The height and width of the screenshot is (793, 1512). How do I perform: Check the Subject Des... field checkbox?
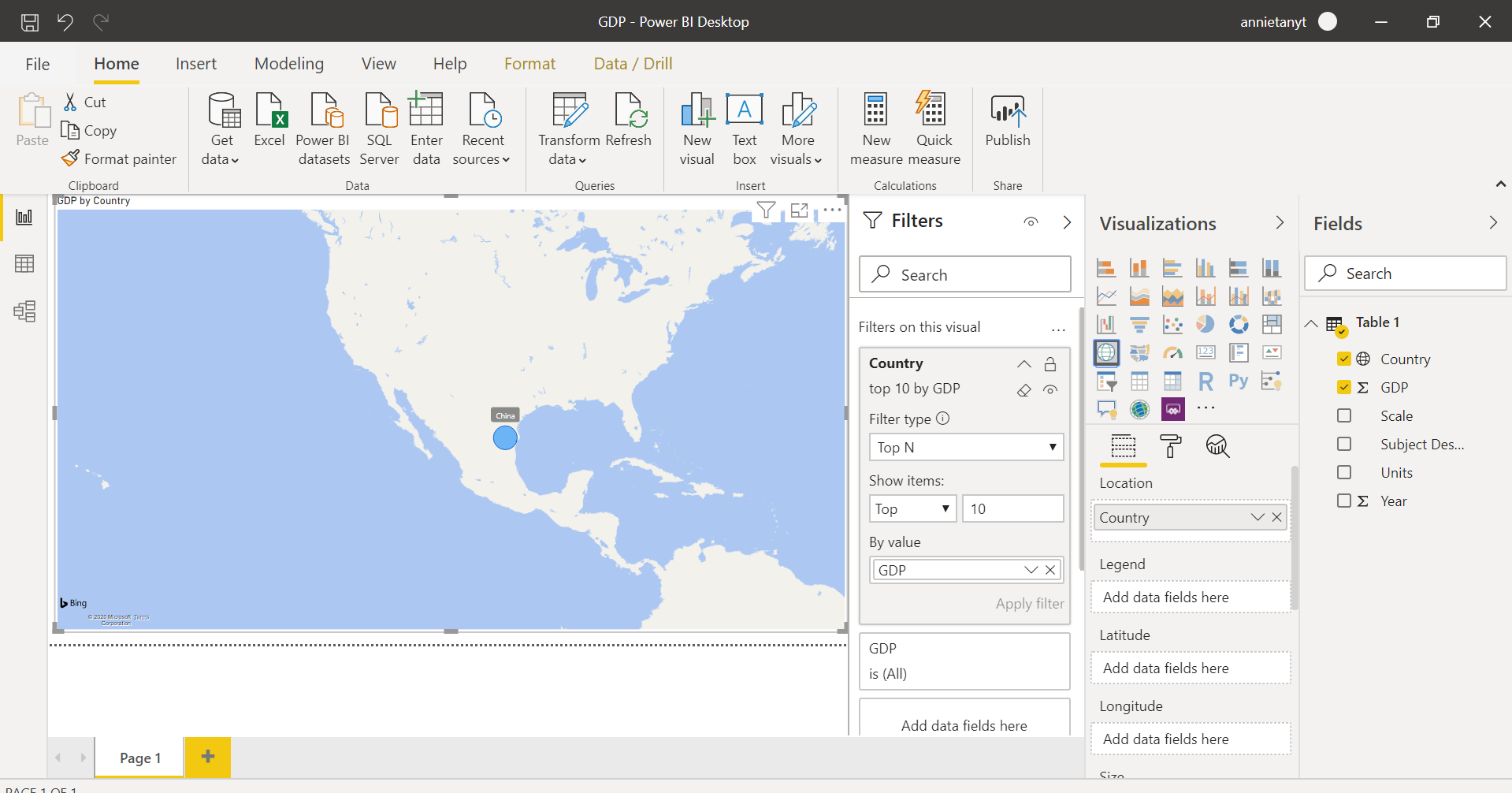pos(1344,444)
